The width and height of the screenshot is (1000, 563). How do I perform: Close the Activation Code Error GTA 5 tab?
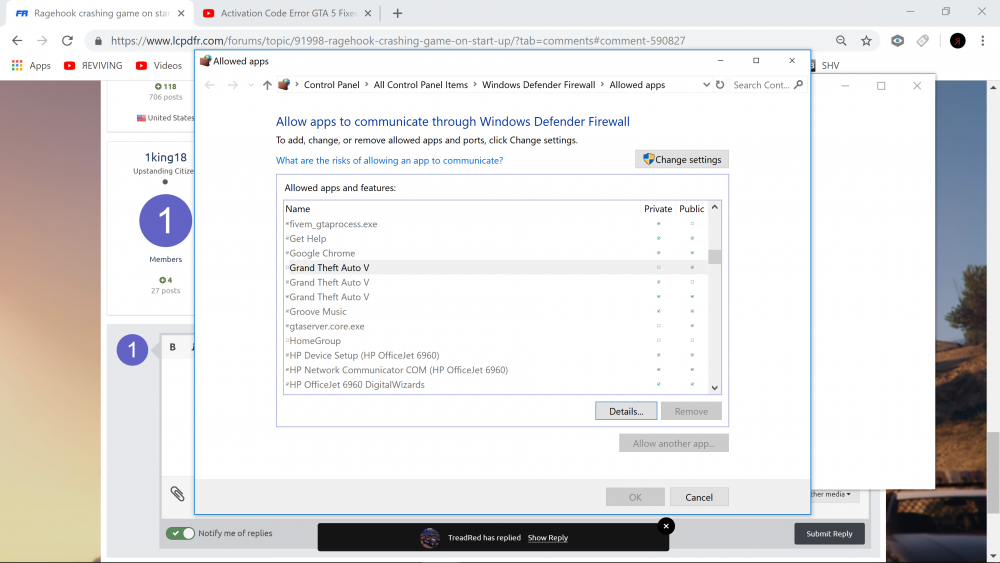tap(367, 13)
